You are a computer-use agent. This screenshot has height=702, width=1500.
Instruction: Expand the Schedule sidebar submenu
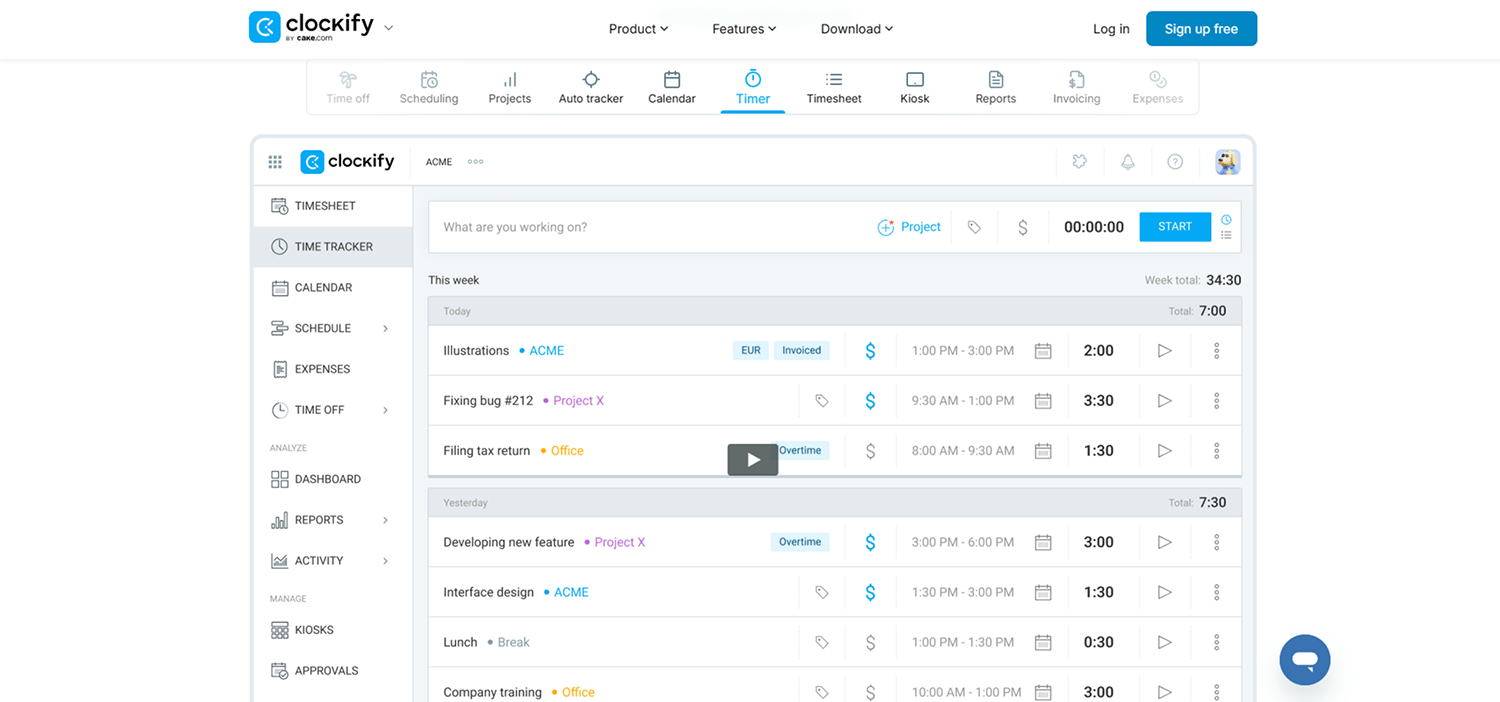(x=385, y=329)
